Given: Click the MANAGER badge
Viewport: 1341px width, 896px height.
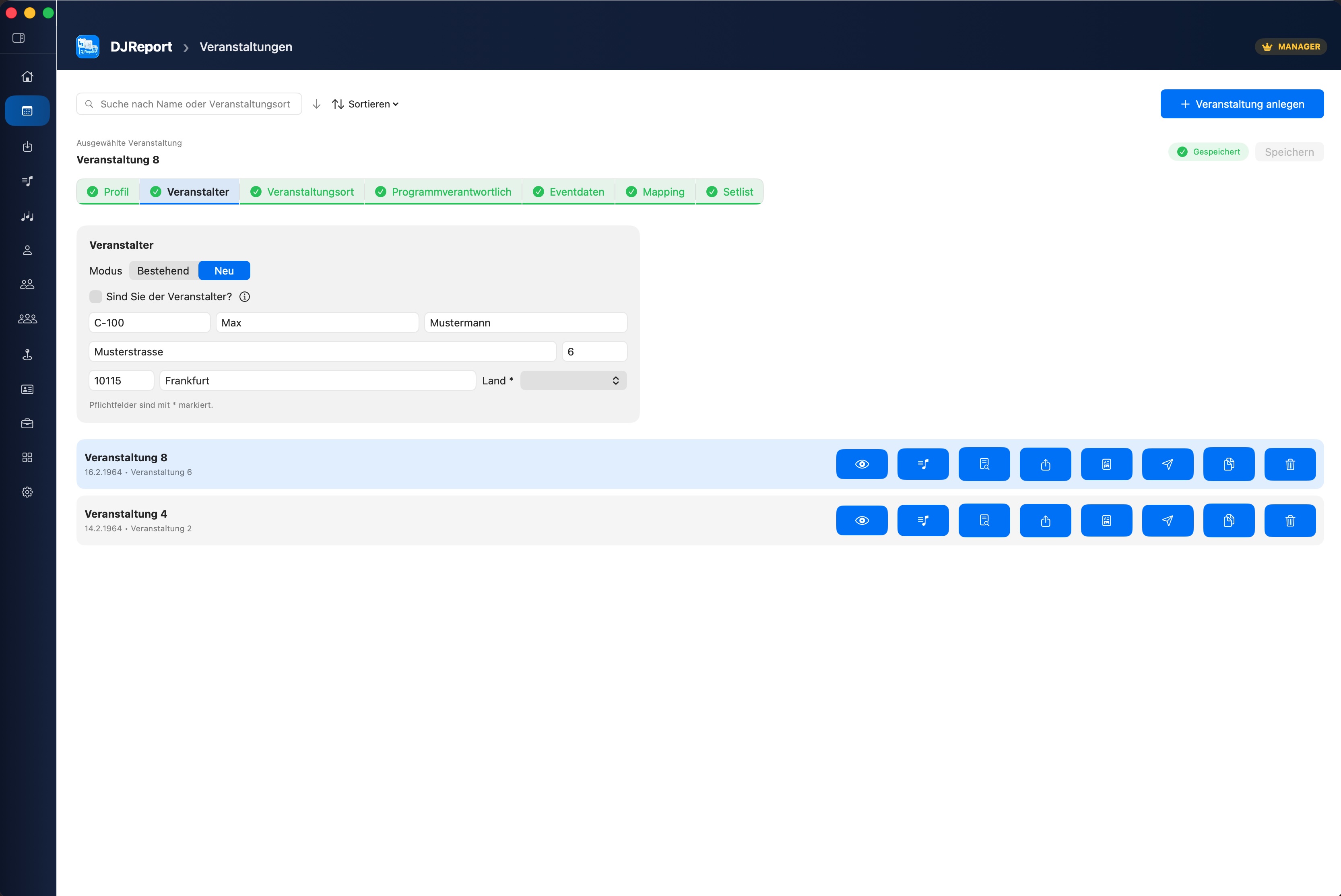Looking at the screenshot, I should pos(1290,47).
